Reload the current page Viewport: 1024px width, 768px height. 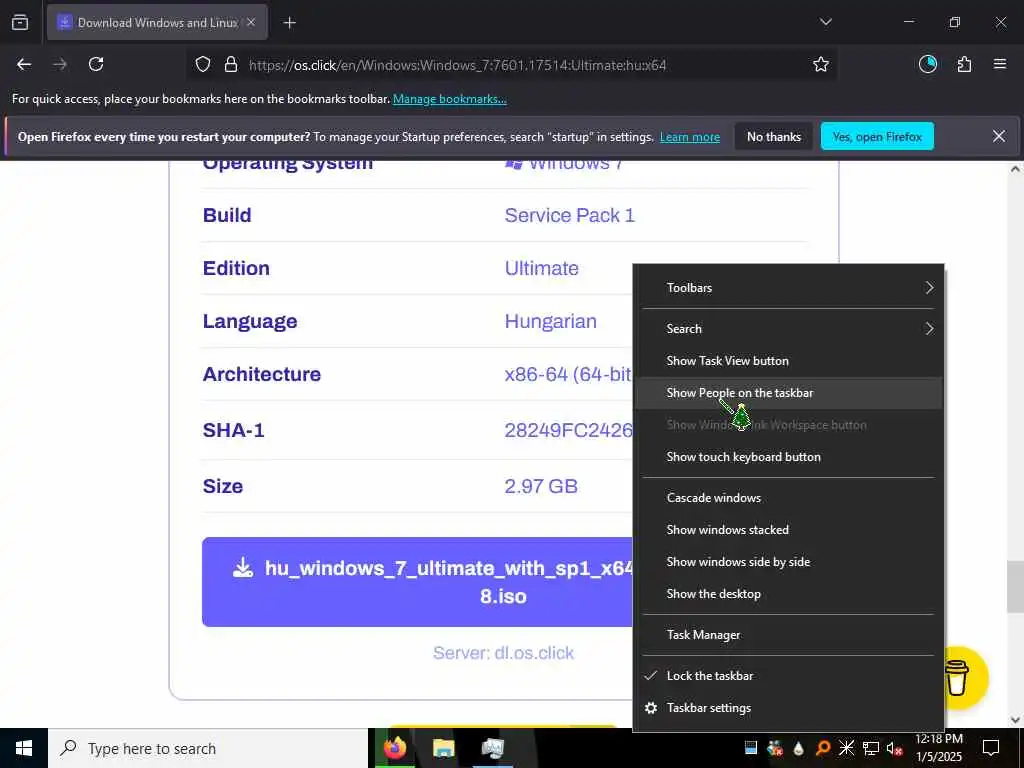click(96, 64)
